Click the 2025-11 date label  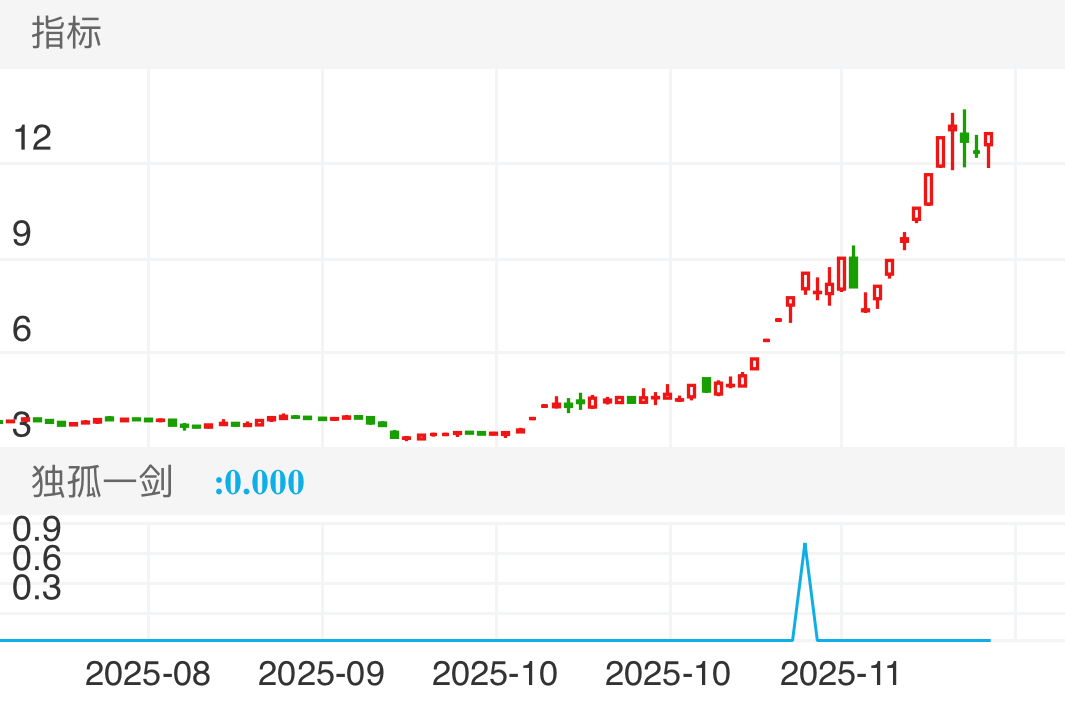click(841, 674)
